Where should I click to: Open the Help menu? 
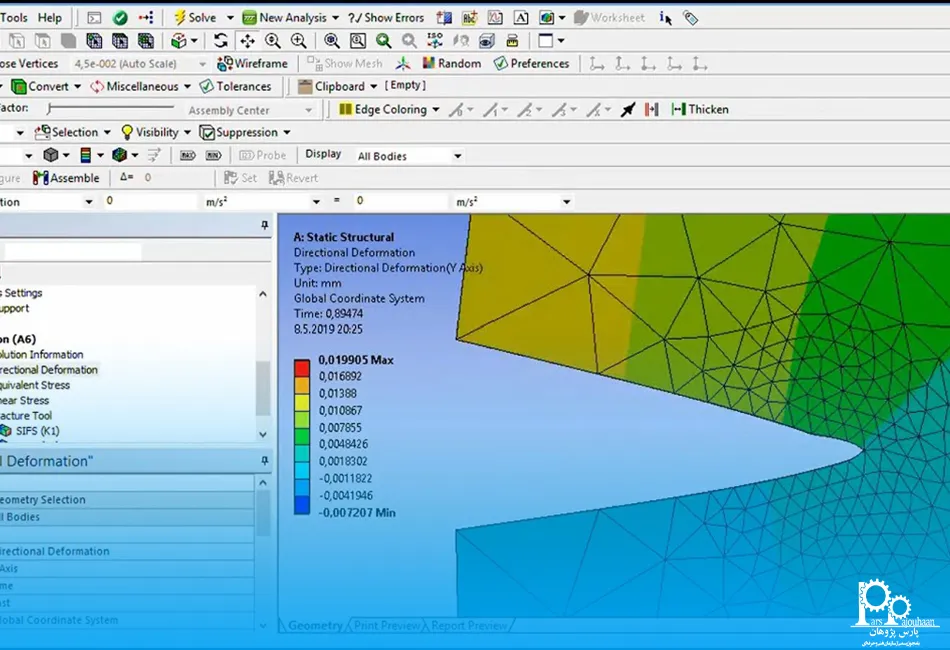point(50,18)
